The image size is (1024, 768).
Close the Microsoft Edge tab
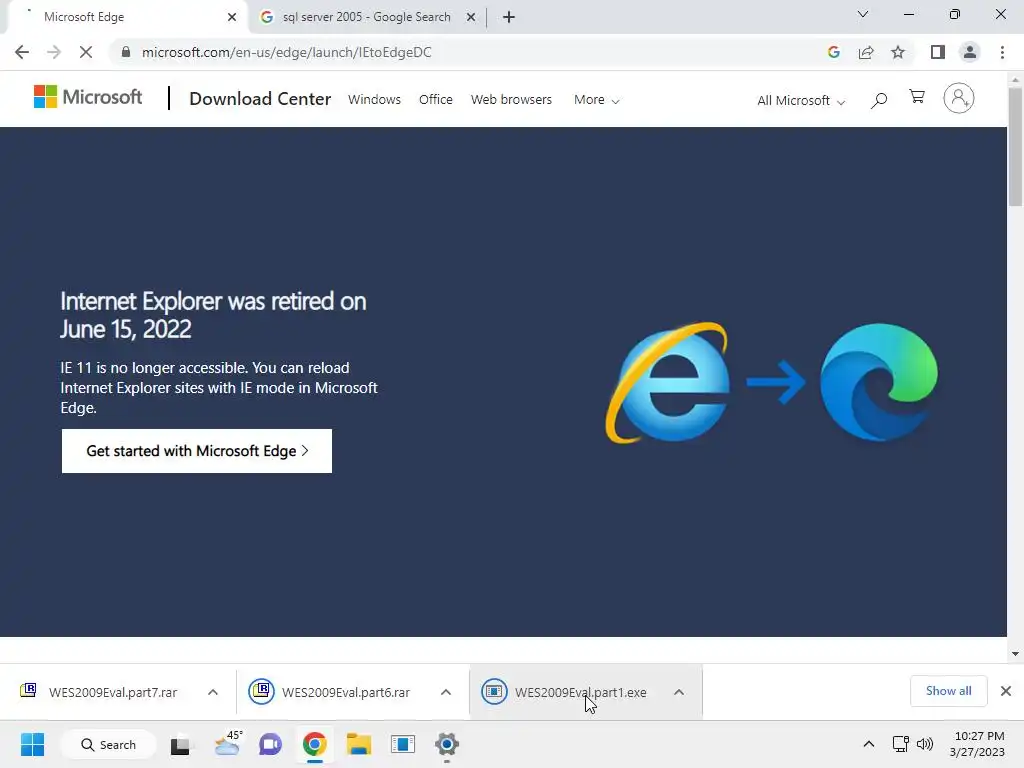point(232,17)
